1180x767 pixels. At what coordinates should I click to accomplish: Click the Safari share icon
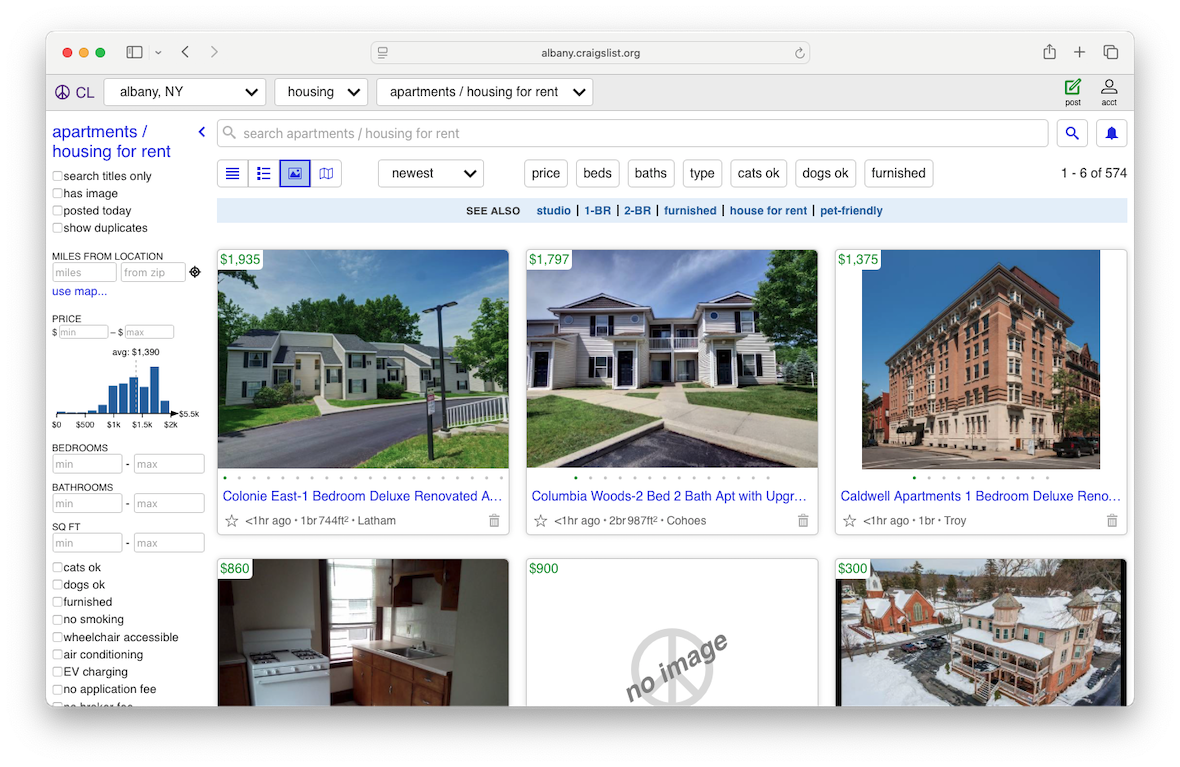pyautogui.click(x=1050, y=52)
